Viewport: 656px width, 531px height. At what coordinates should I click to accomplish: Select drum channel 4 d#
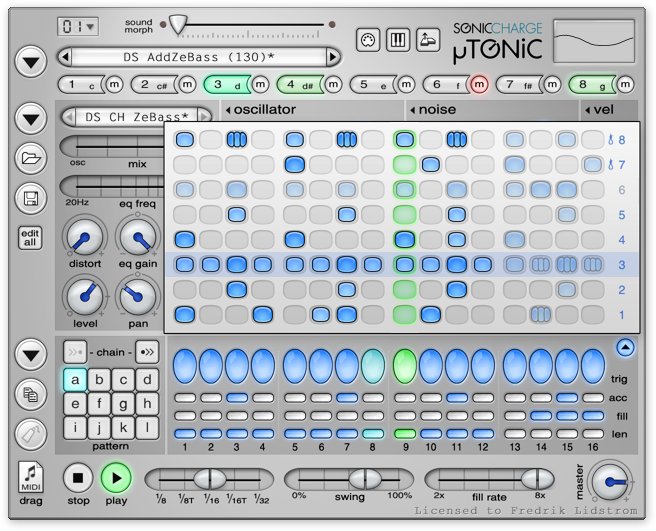[x=297, y=85]
